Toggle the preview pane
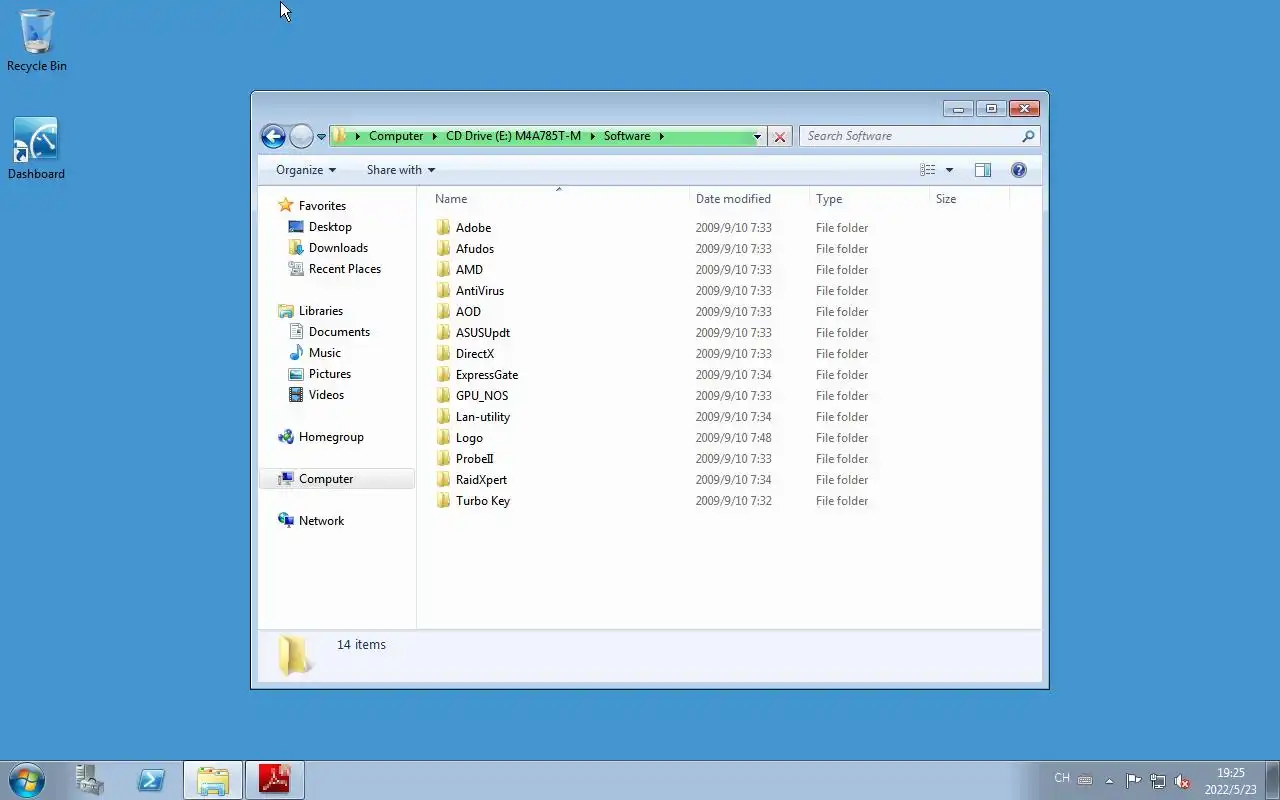This screenshot has height=800, width=1280. coord(983,170)
